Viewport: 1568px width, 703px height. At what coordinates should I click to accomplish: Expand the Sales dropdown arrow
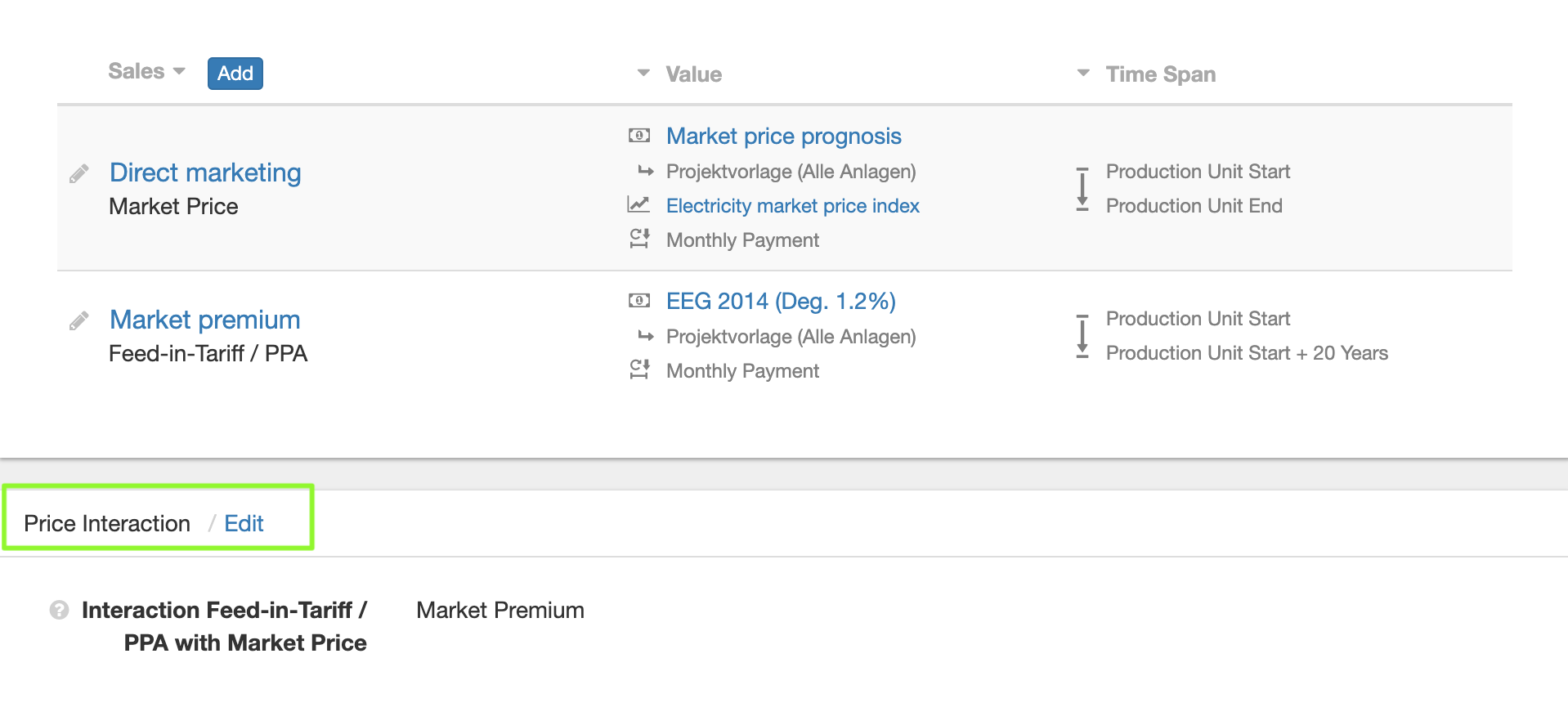point(179,72)
